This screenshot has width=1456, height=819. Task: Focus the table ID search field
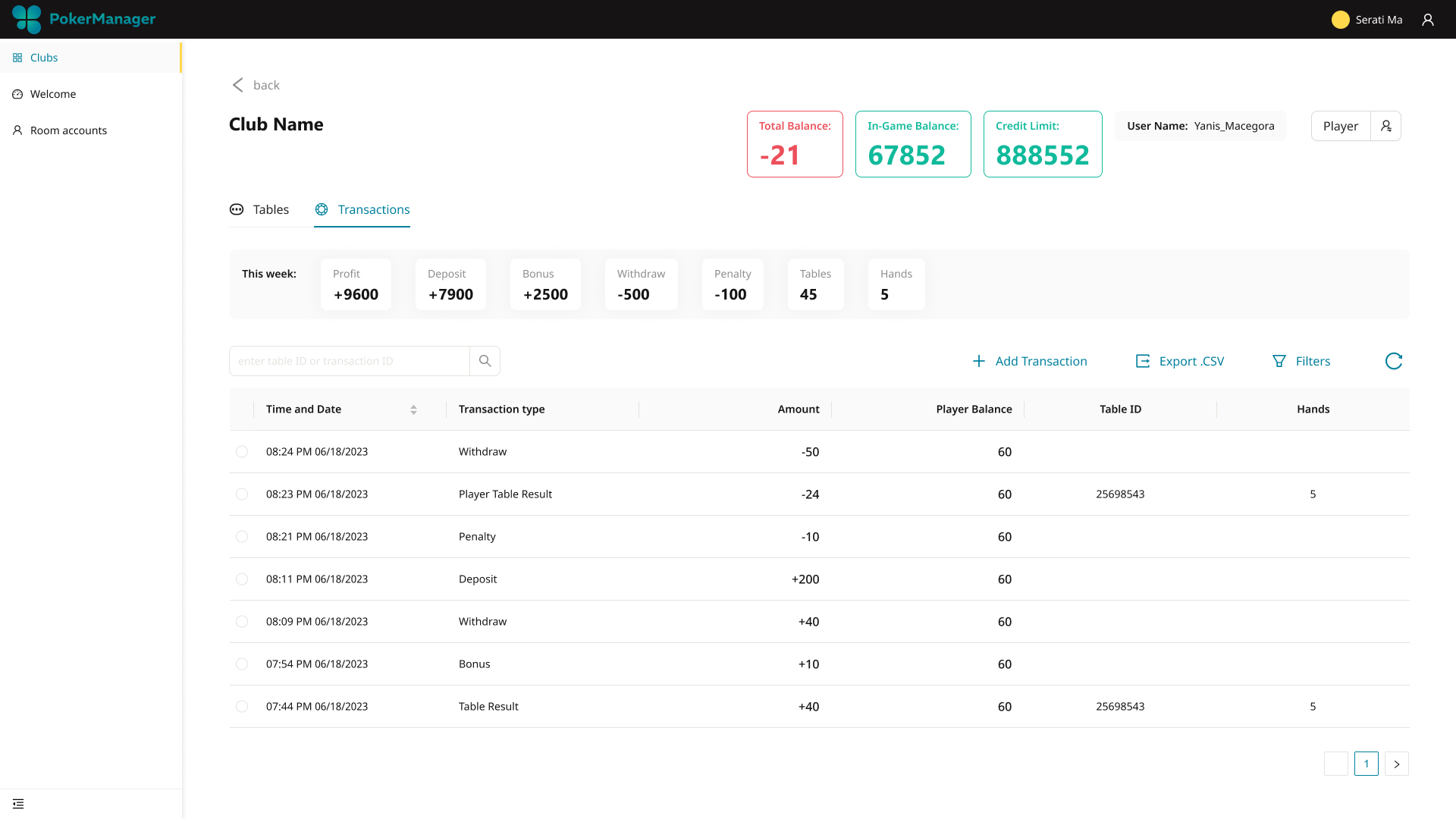(349, 361)
